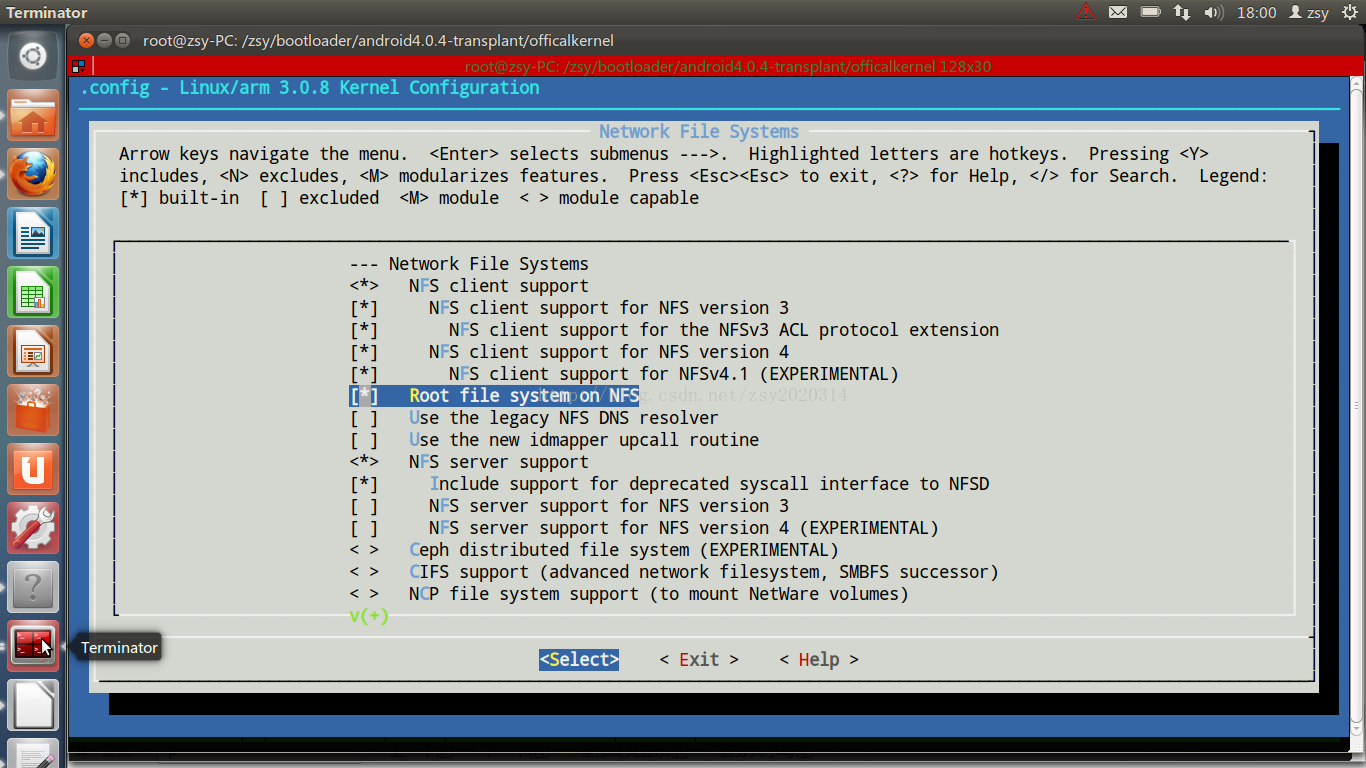
Task: Toggle Root file system on NFS
Action: coord(494,396)
